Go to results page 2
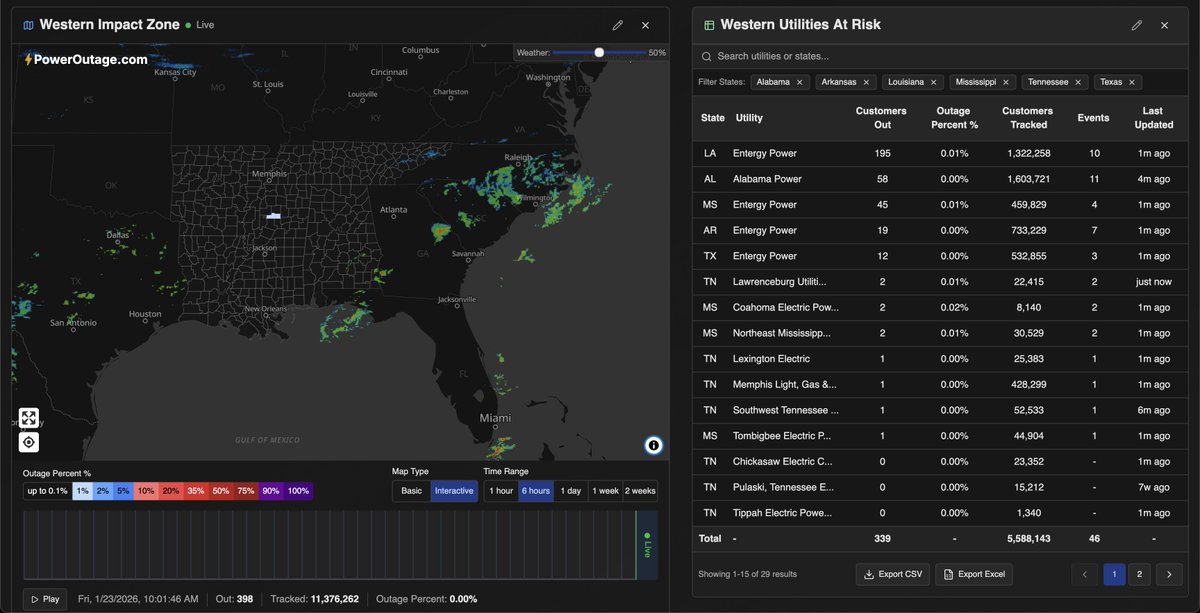Image resolution: width=1200 pixels, height=613 pixels. pyautogui.click(x=1140, y=574)
